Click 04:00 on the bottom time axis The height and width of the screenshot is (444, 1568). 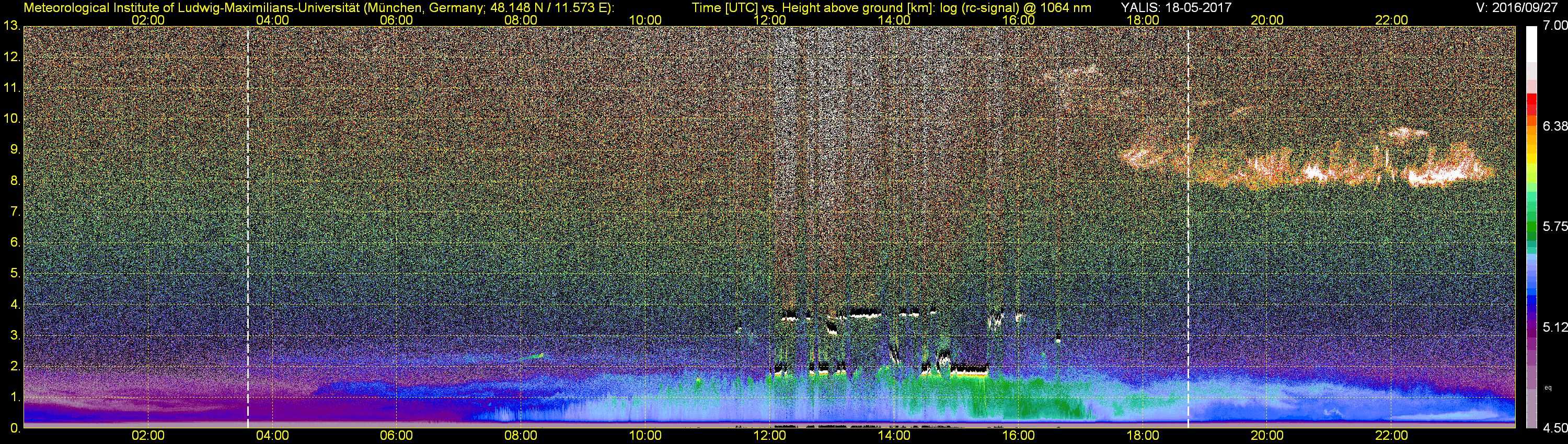[x=272, y=436]
